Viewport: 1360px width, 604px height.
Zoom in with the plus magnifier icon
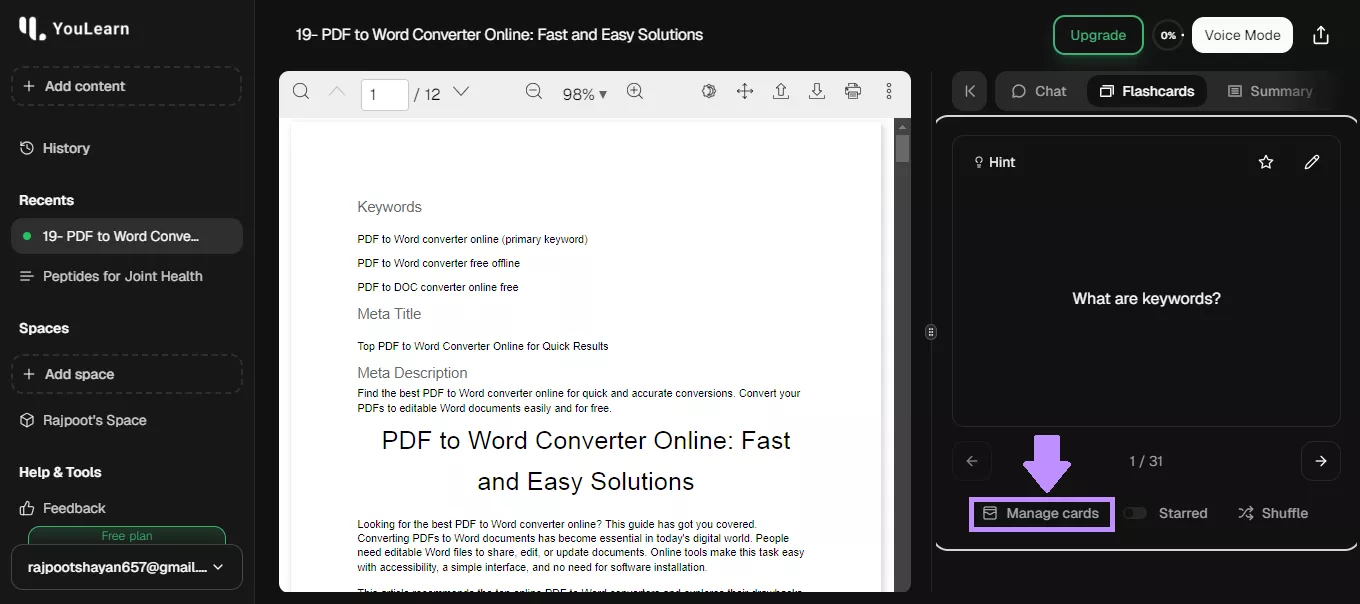pyautogui.click(x=634, y=92)
